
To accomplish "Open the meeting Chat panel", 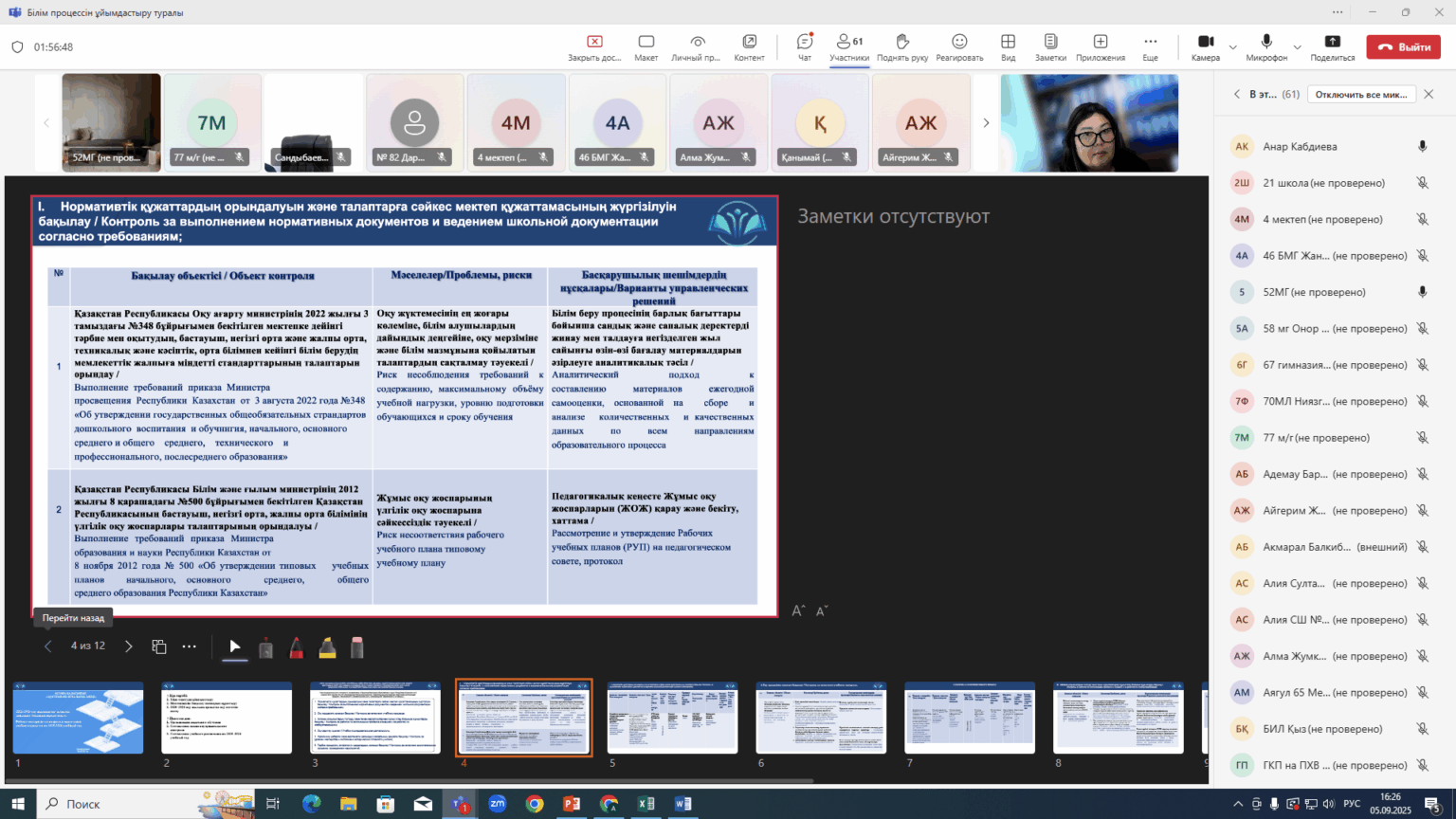I will click(804, 46).
